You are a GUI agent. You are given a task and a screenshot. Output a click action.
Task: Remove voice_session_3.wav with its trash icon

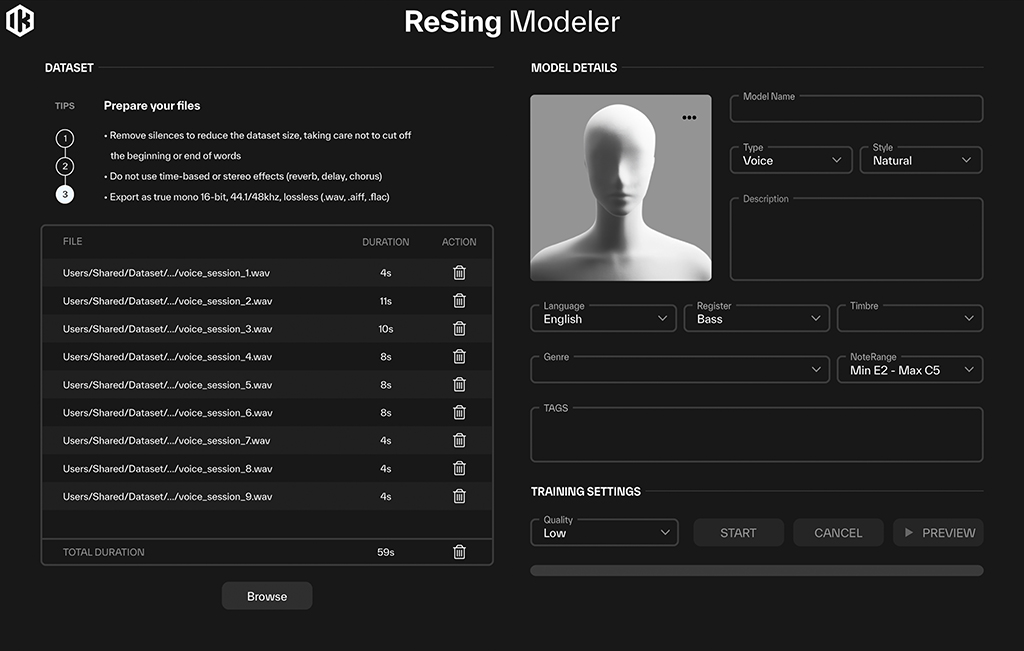(459, 328)
